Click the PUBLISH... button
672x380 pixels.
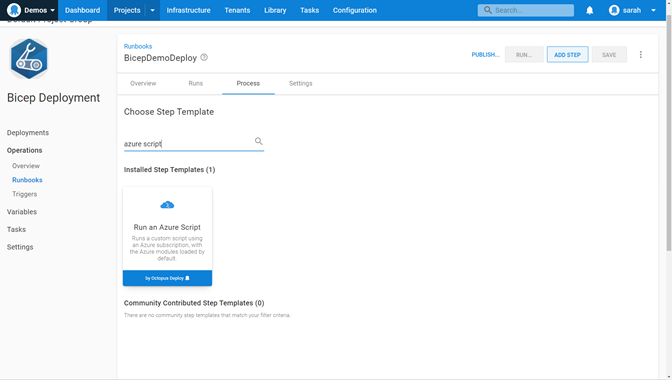pos(485,54)
